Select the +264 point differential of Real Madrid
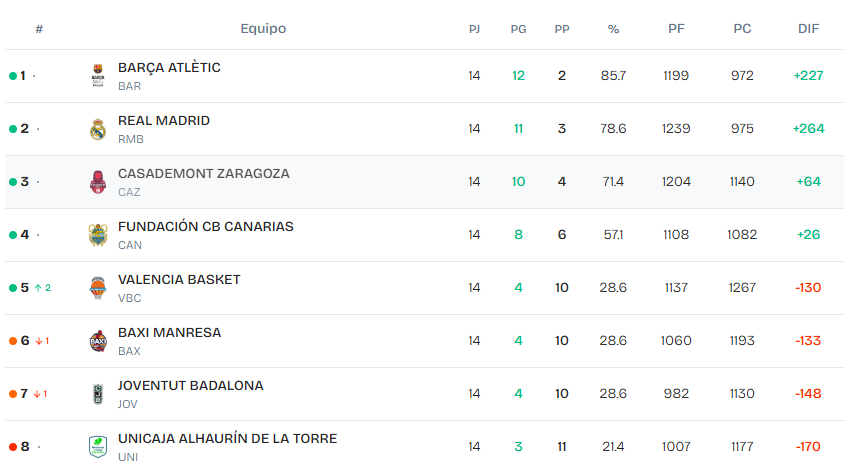This screenshot has width=844, height=473. (807, 129)
